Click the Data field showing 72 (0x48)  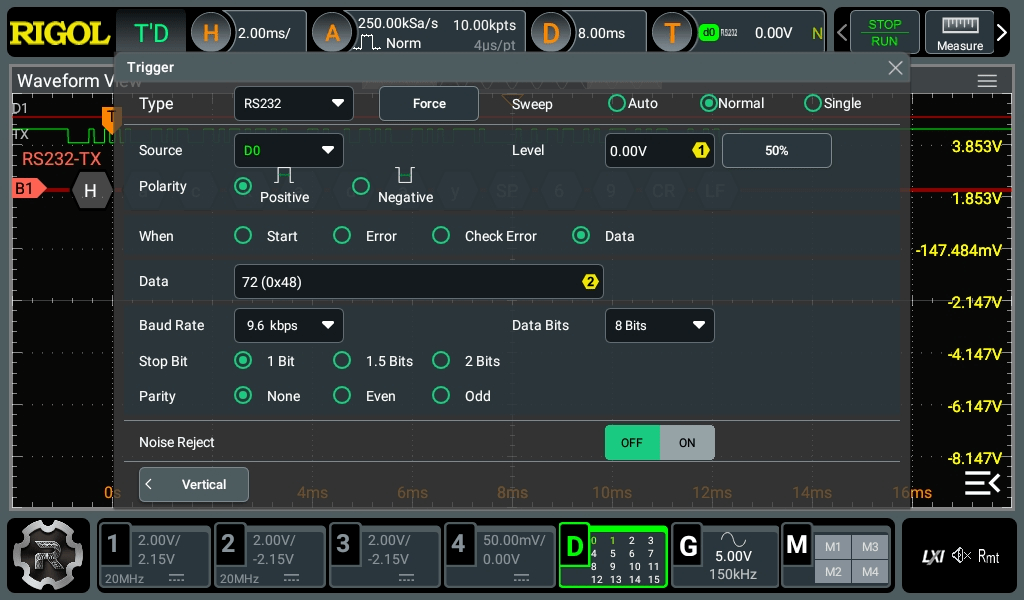pyautogui.click(x=419, y=281)
